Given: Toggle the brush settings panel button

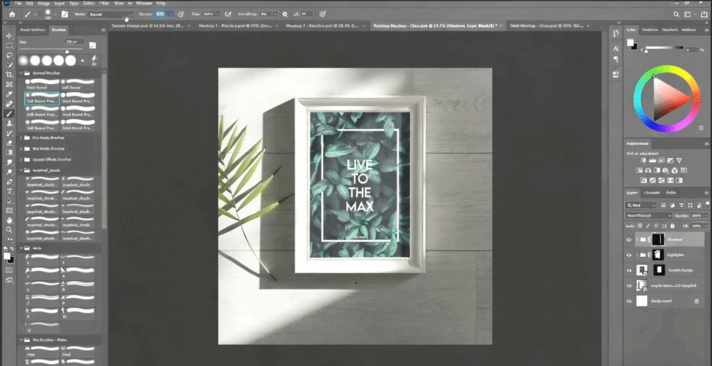Looking at the screenshot, I should [x=64, y=15].
